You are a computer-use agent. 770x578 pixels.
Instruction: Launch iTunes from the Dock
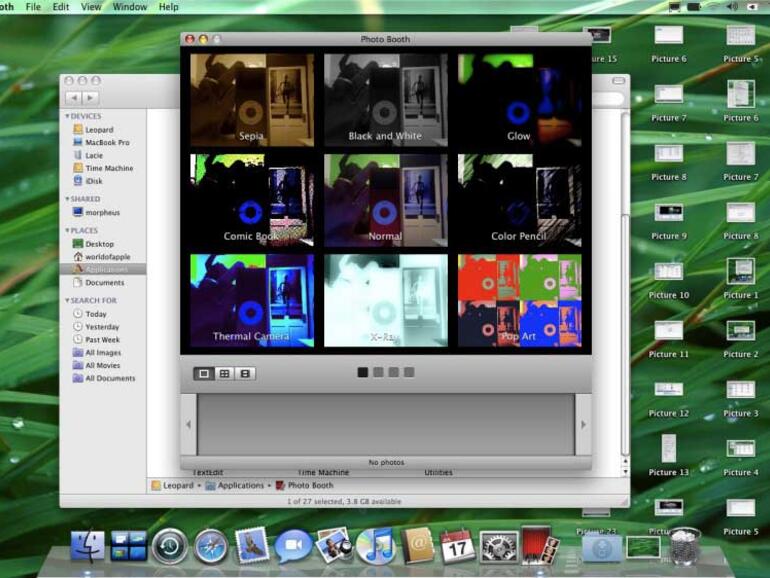click(x=375, y=545)
